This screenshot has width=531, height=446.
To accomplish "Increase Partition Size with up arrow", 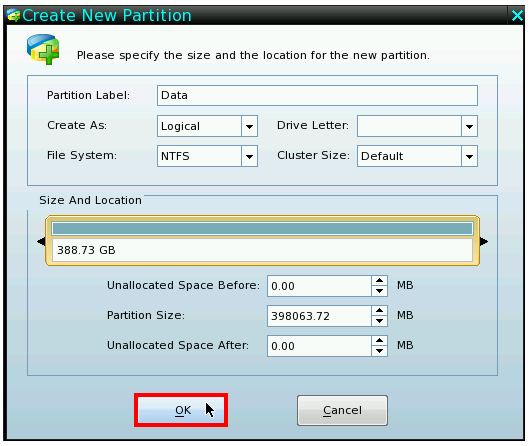I will coord(379,310).
